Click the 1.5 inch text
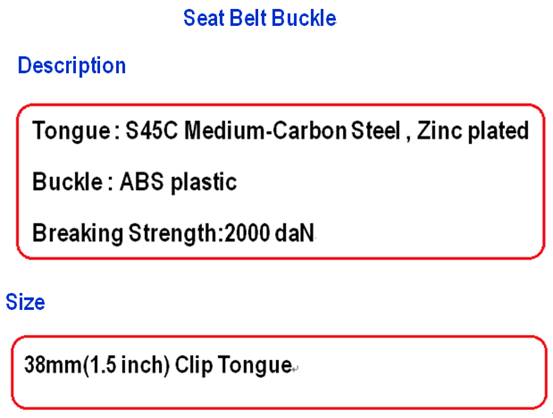Screen dimensions: 553x418 pyautogui.click(x=127, y=365)
